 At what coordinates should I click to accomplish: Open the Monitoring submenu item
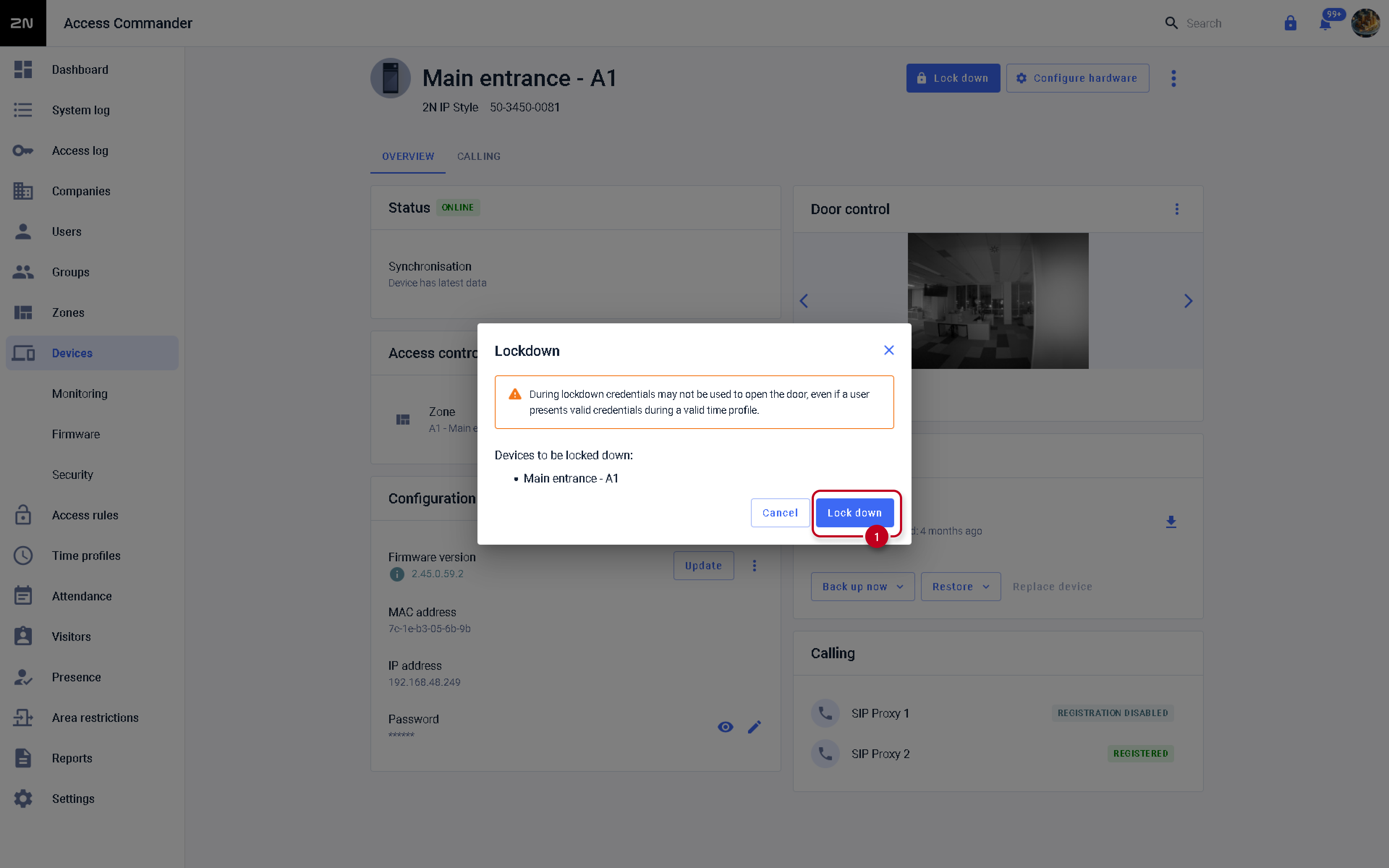(x=80, y=393)
